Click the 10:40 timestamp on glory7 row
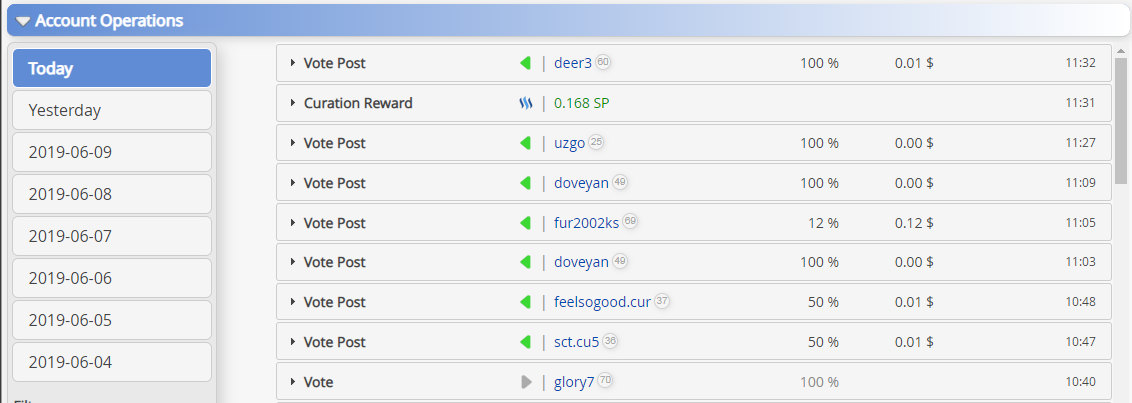This screenshot has height=403, width=1132. click(1081, 381)
